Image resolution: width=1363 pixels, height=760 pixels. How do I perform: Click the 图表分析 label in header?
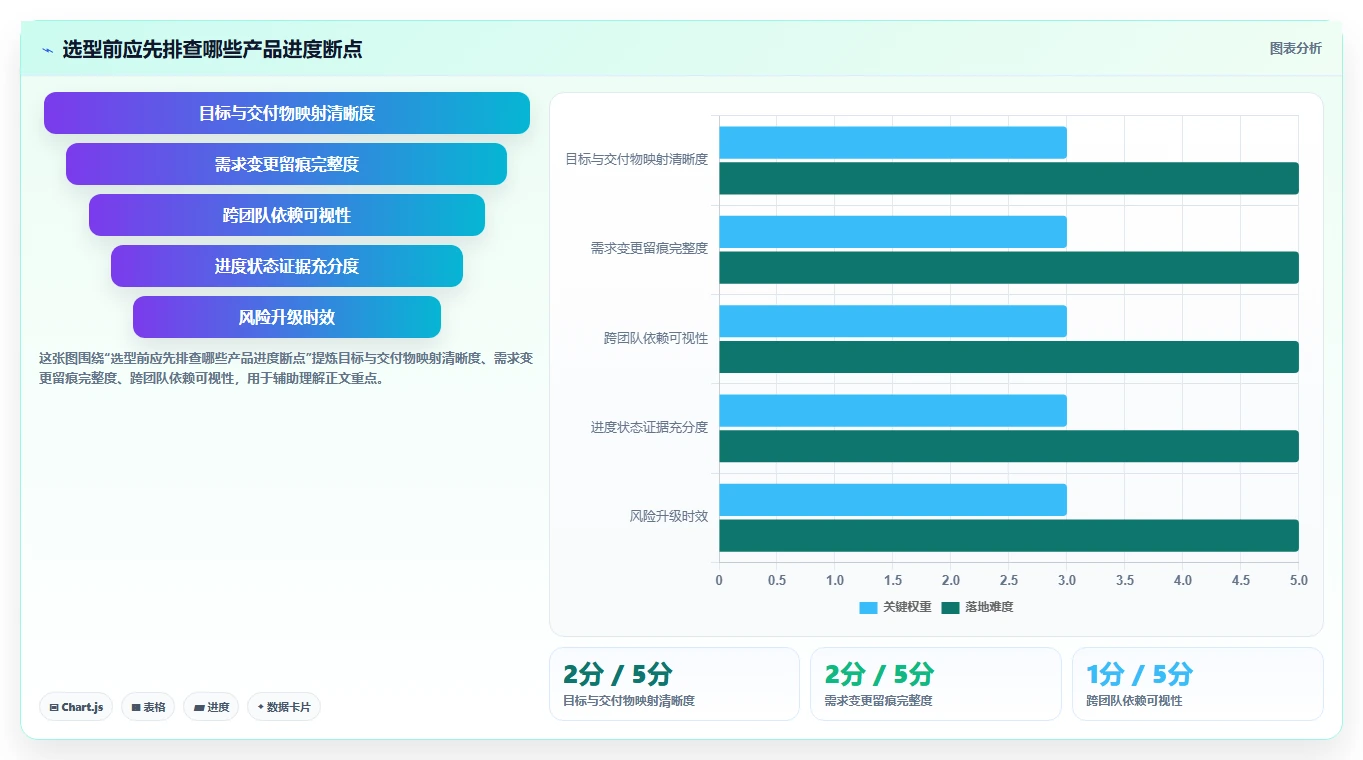click(1295, 48)
